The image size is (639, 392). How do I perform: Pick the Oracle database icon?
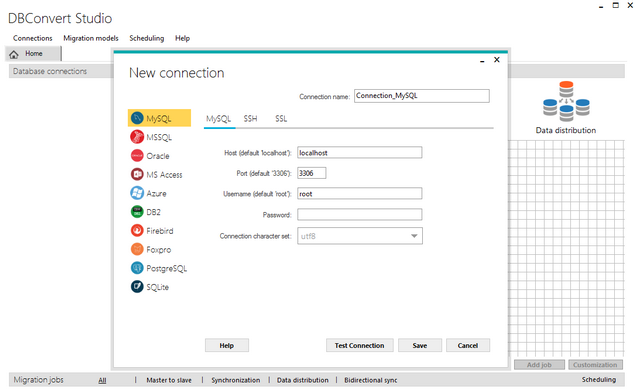137,156
